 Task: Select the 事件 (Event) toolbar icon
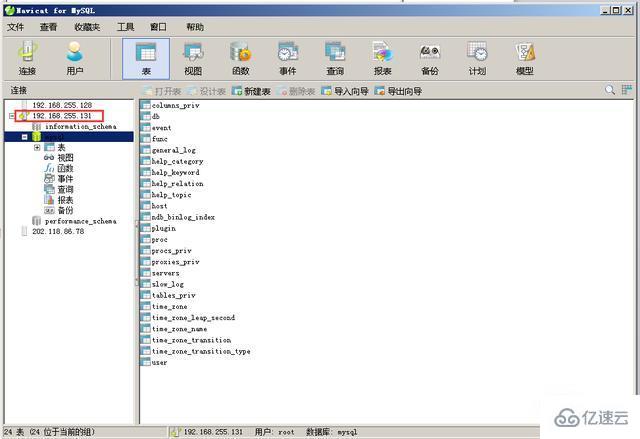click(x=288, y=59)
